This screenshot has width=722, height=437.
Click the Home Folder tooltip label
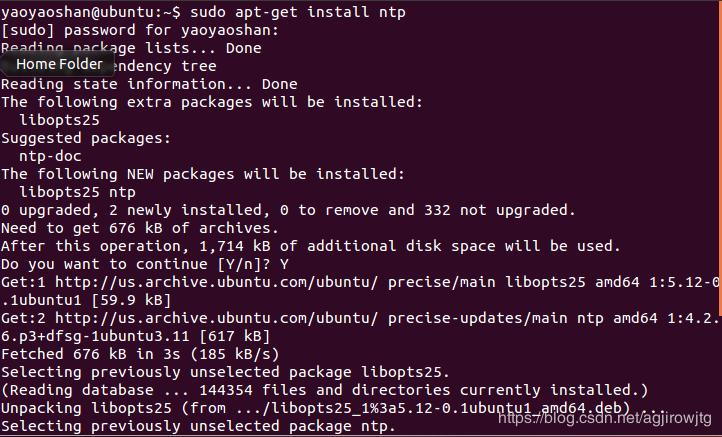coord(59,64)
